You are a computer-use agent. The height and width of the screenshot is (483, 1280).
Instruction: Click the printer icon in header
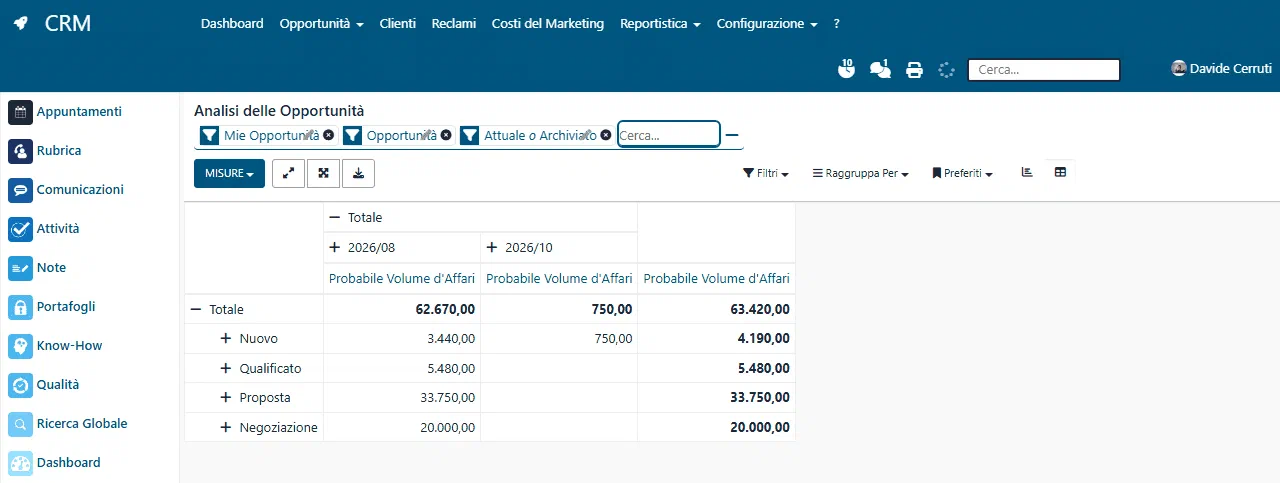(914, 70)
